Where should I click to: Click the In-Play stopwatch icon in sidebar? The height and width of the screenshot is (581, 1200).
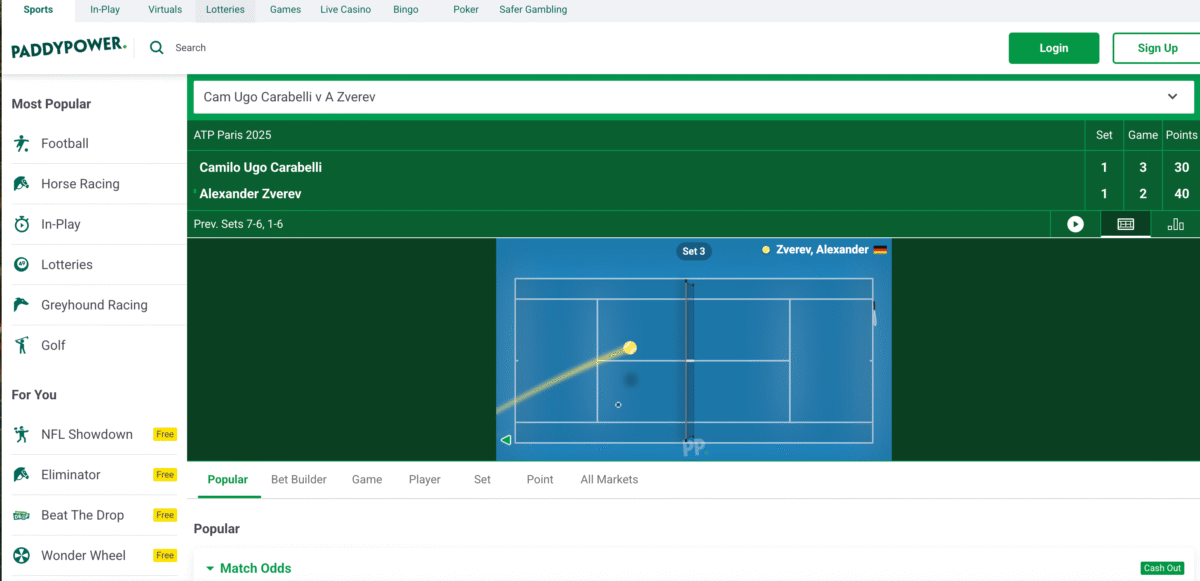(21, 225)
